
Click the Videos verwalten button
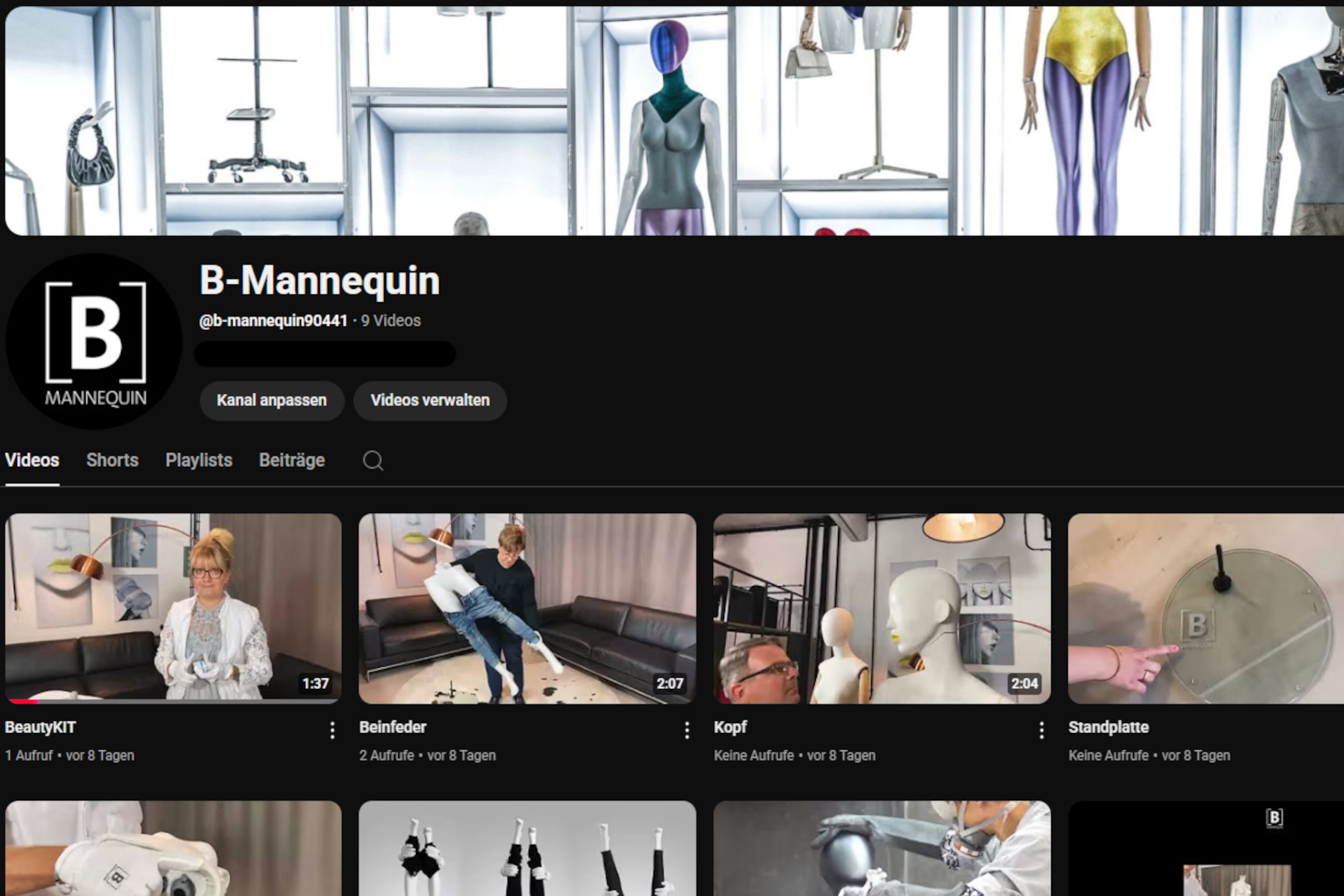coord(430,400)
